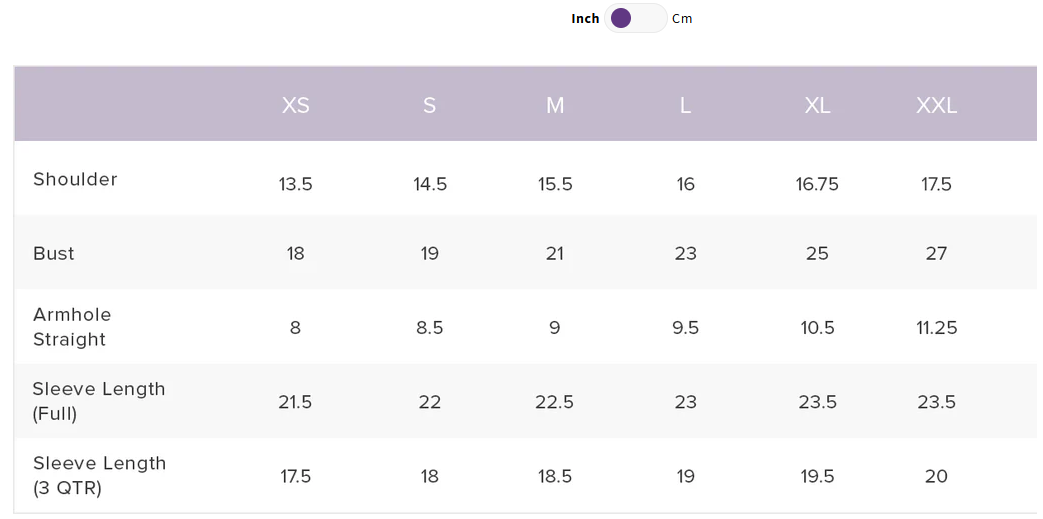
Task: Select the Bust row label
Action: [x=54, y=254]
